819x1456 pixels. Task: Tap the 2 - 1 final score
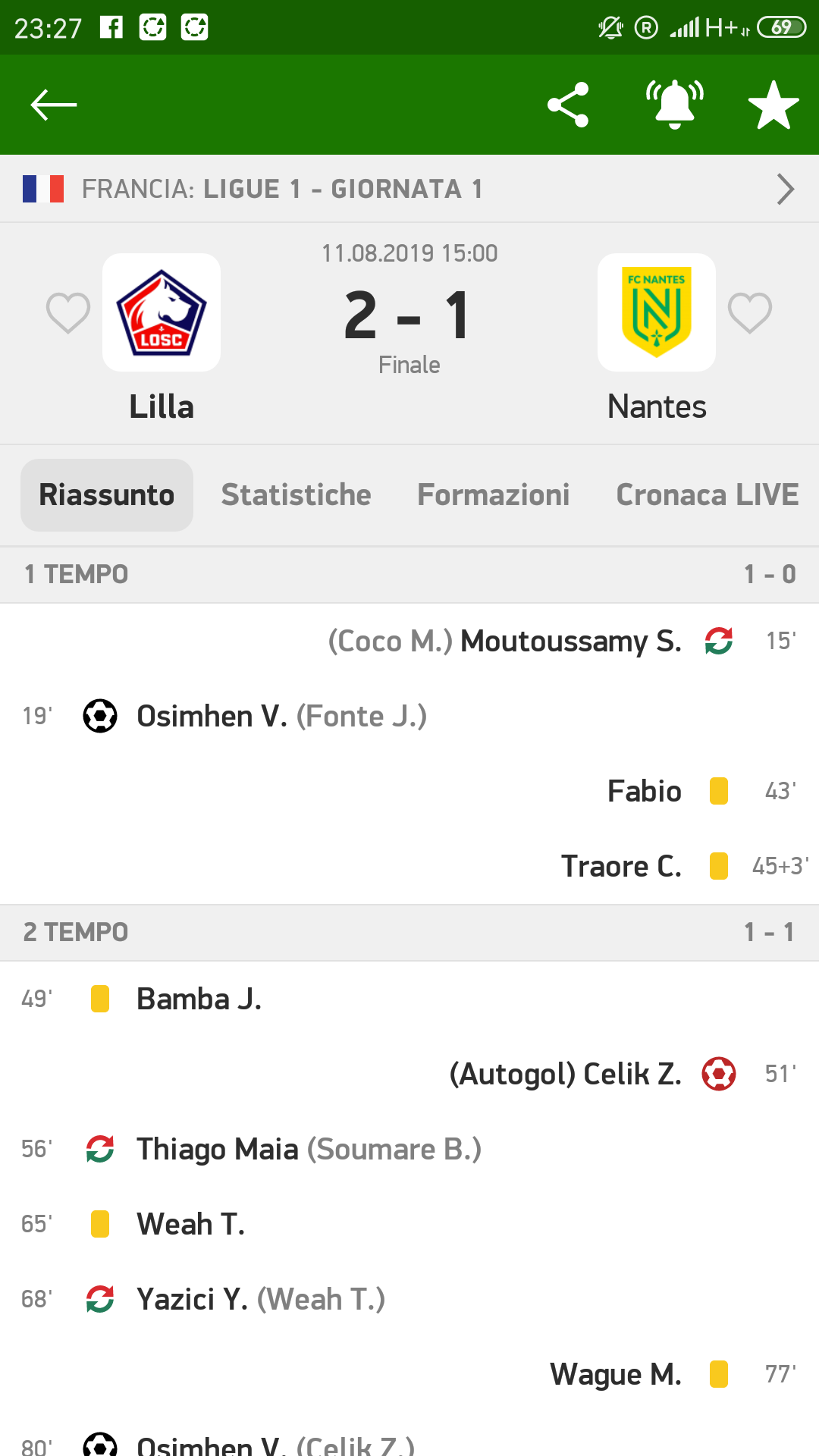coord(409,315)
